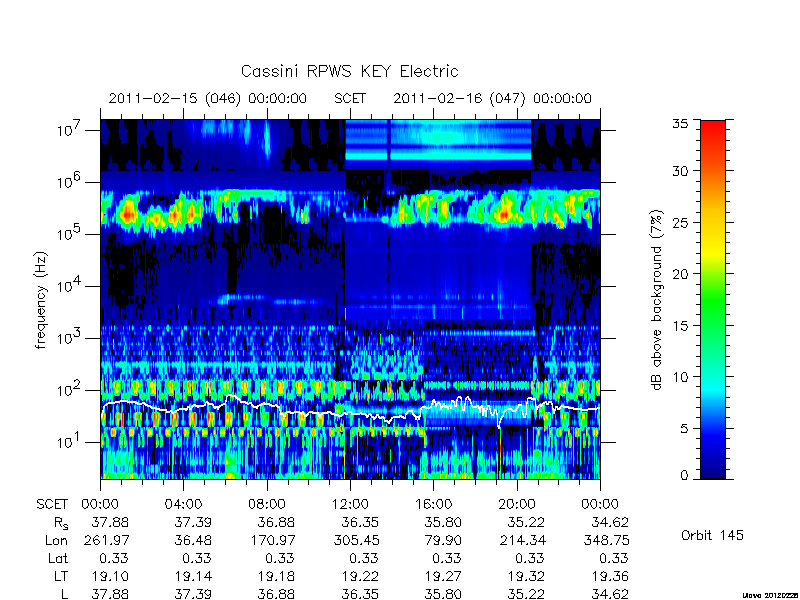
Task: Click 36.88 in the Rs row
Action: tap(277, 522)
